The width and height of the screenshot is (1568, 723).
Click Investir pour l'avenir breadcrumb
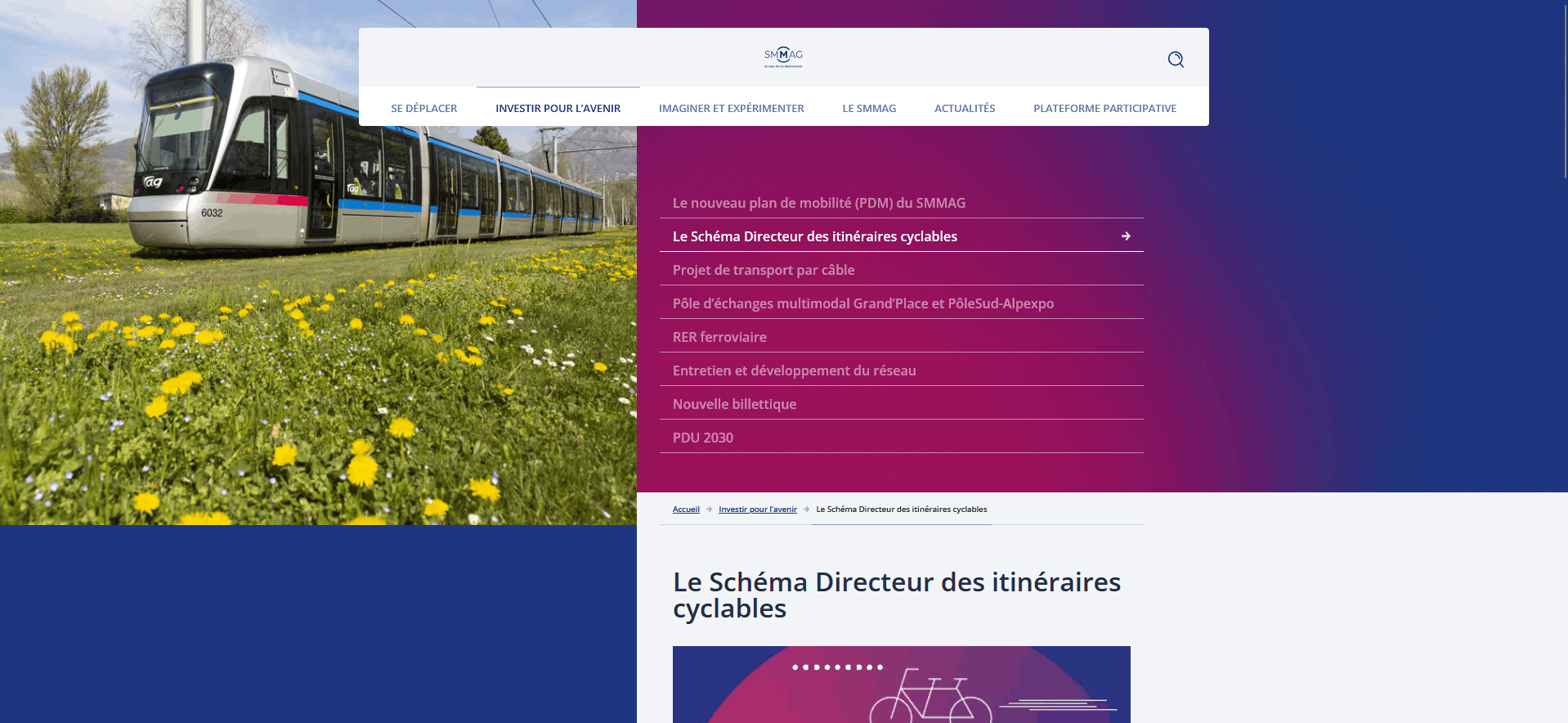coord(757,509)
